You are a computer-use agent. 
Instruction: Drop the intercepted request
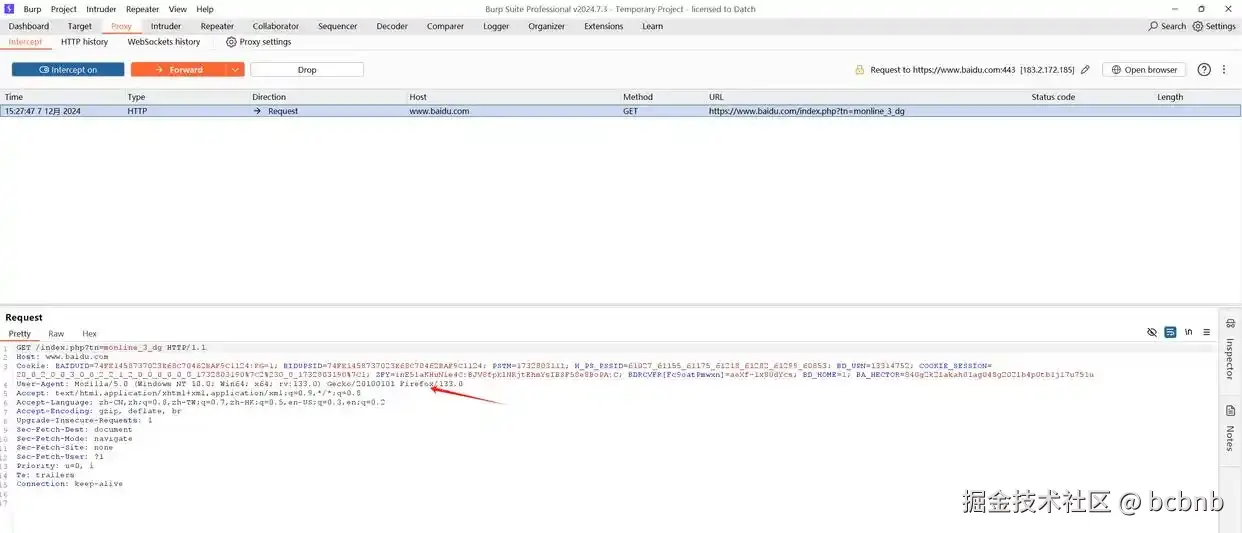click(x=307, y=70)
